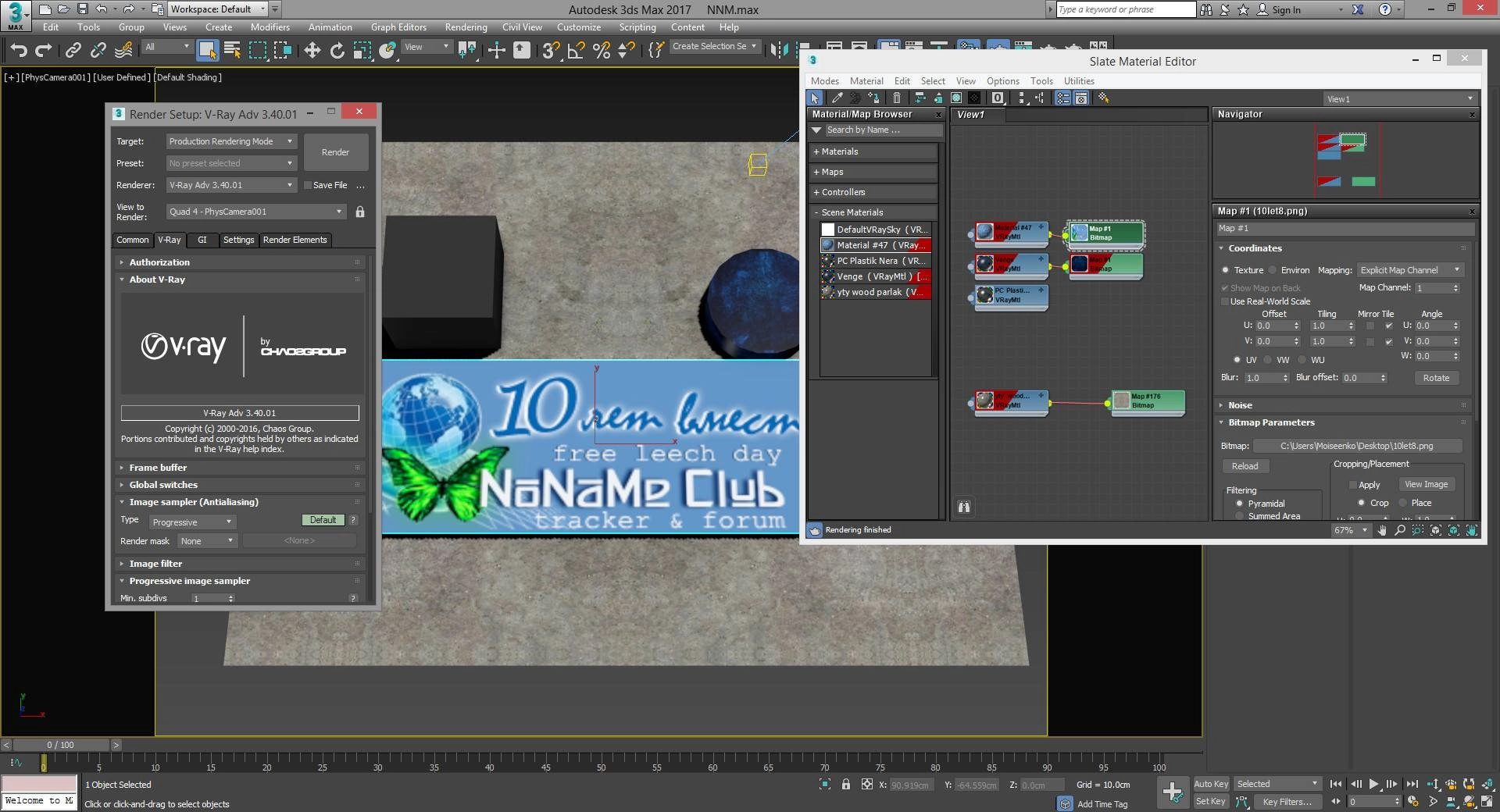Expand the Materials group in browser
1500x812 pixels.
click(873, 151)
